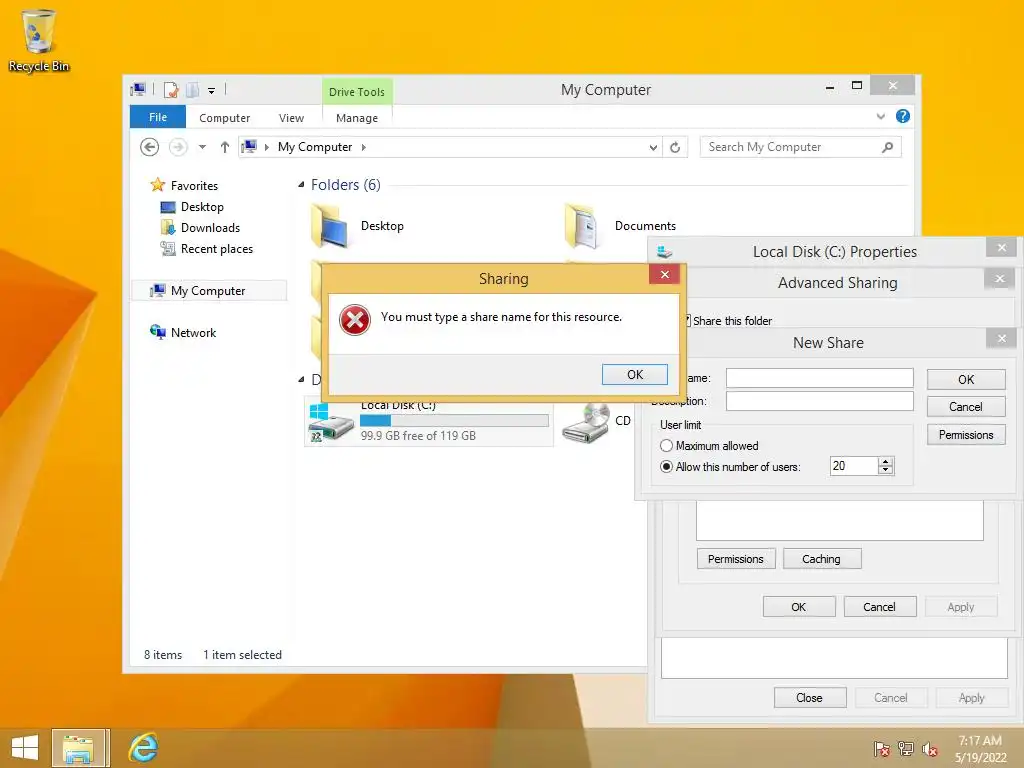Open Permissions in the New Share dialog
1024x768 pixels.
coord(966,435)
